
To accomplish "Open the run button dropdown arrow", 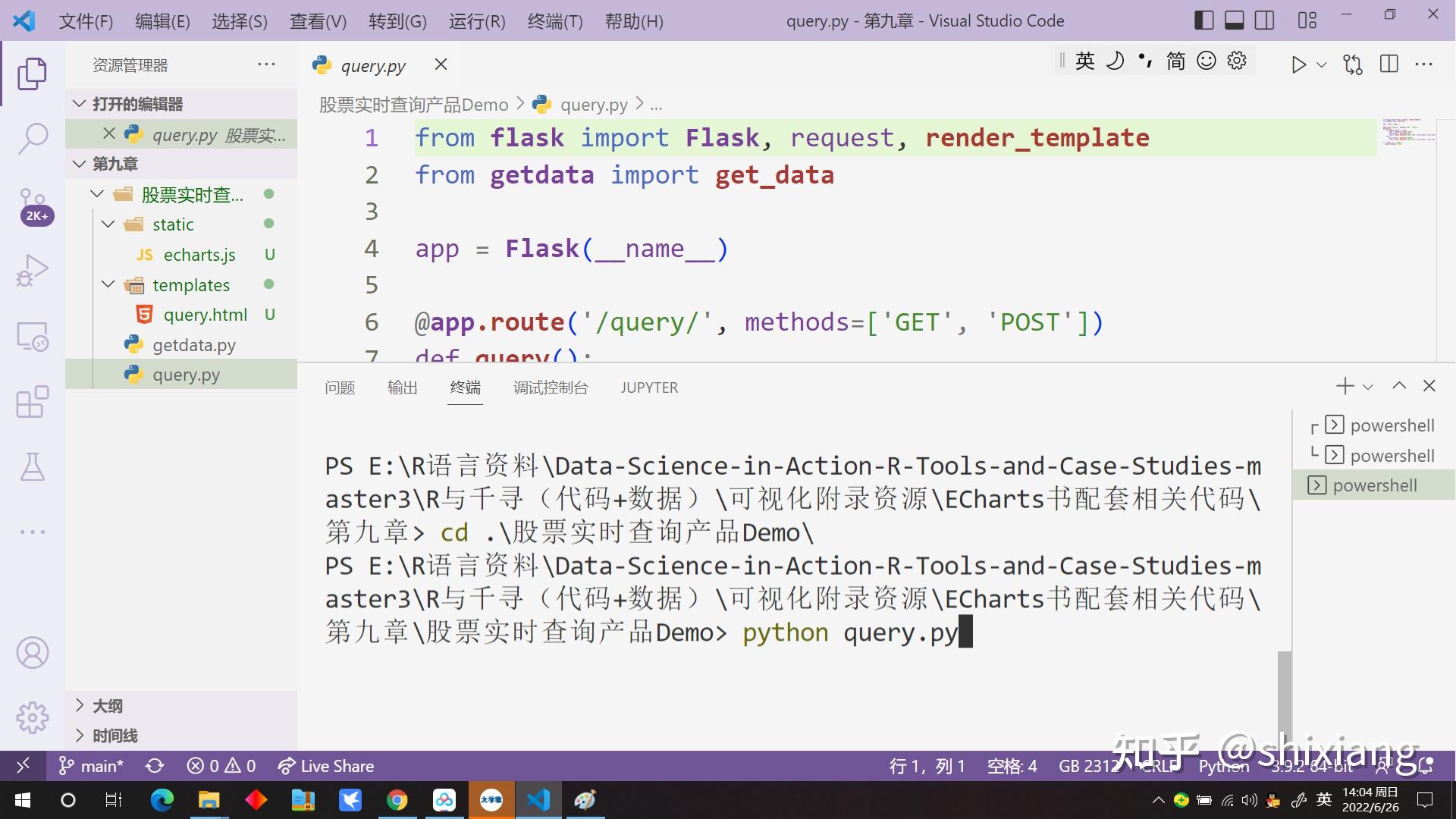I will (1322, 65).
